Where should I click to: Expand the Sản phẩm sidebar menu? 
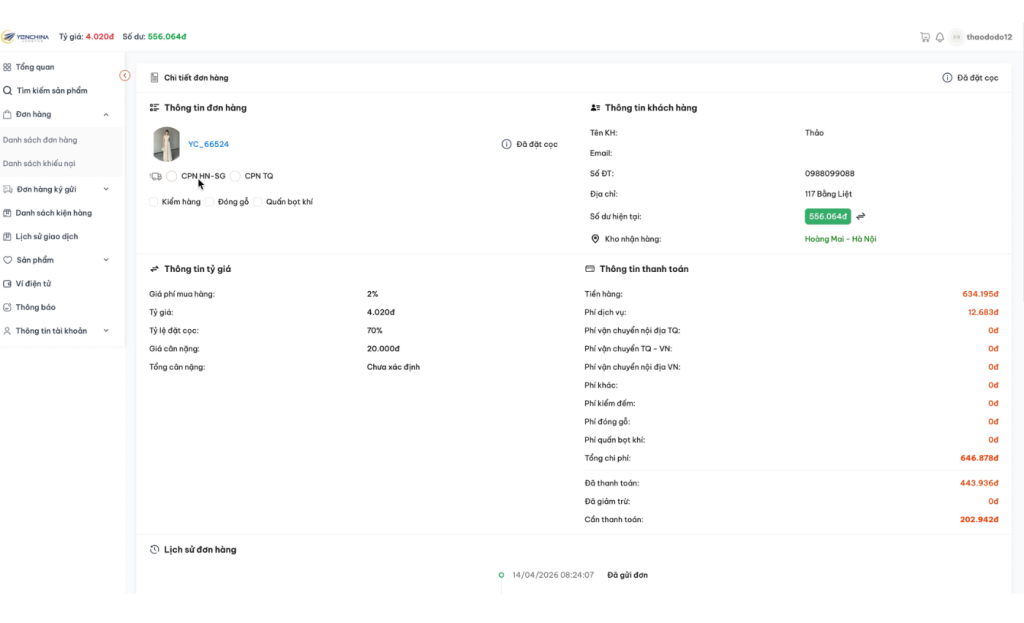pyautogui.click(x=106, y=260)
